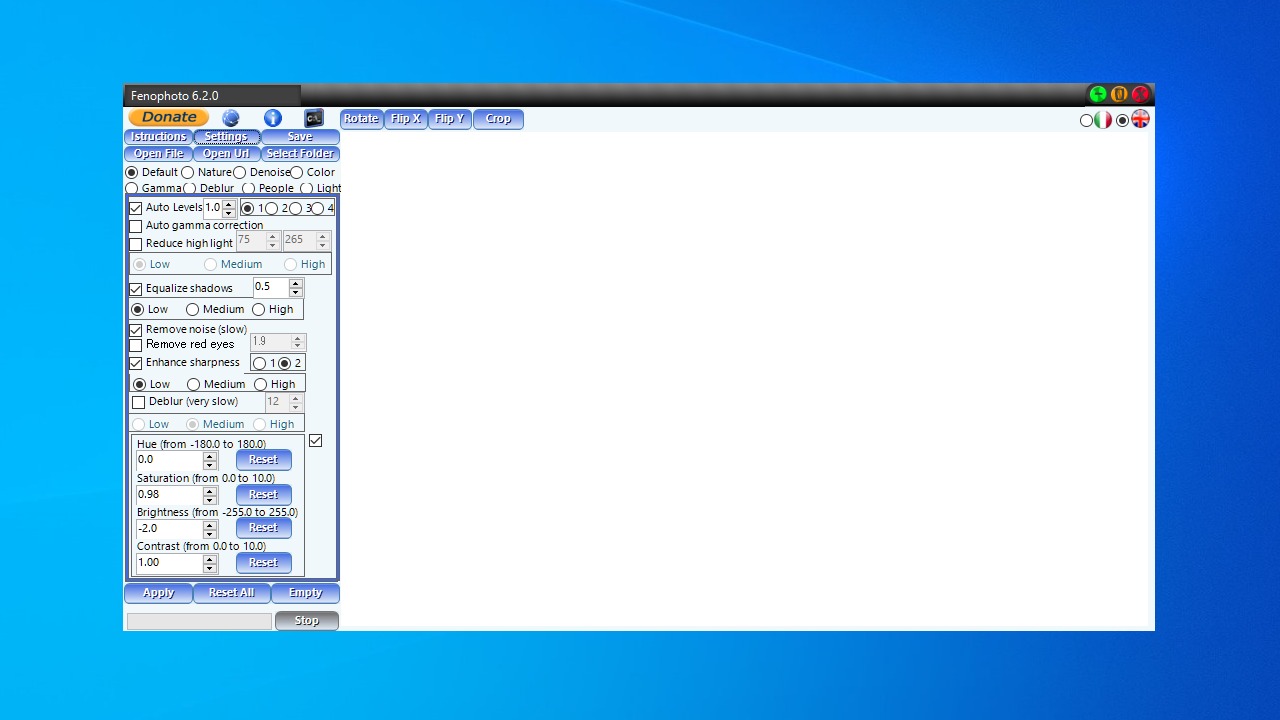The width and height of the screenshot is (1280, 720).
Task: Select the Italian language radio button
Action: coord(1087,121)
